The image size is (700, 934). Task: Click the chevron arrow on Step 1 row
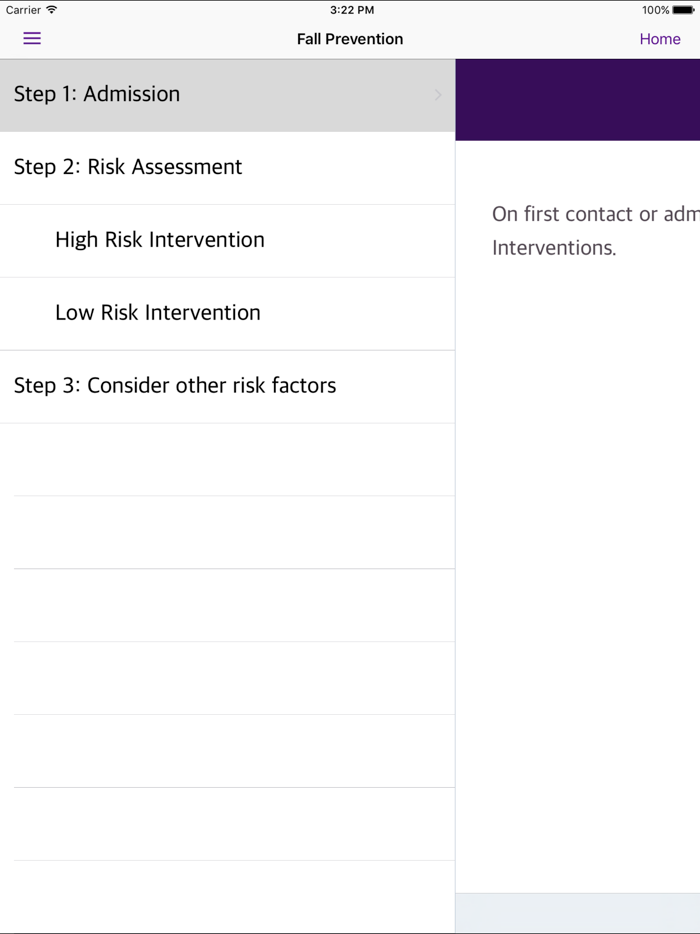point(438,95)
